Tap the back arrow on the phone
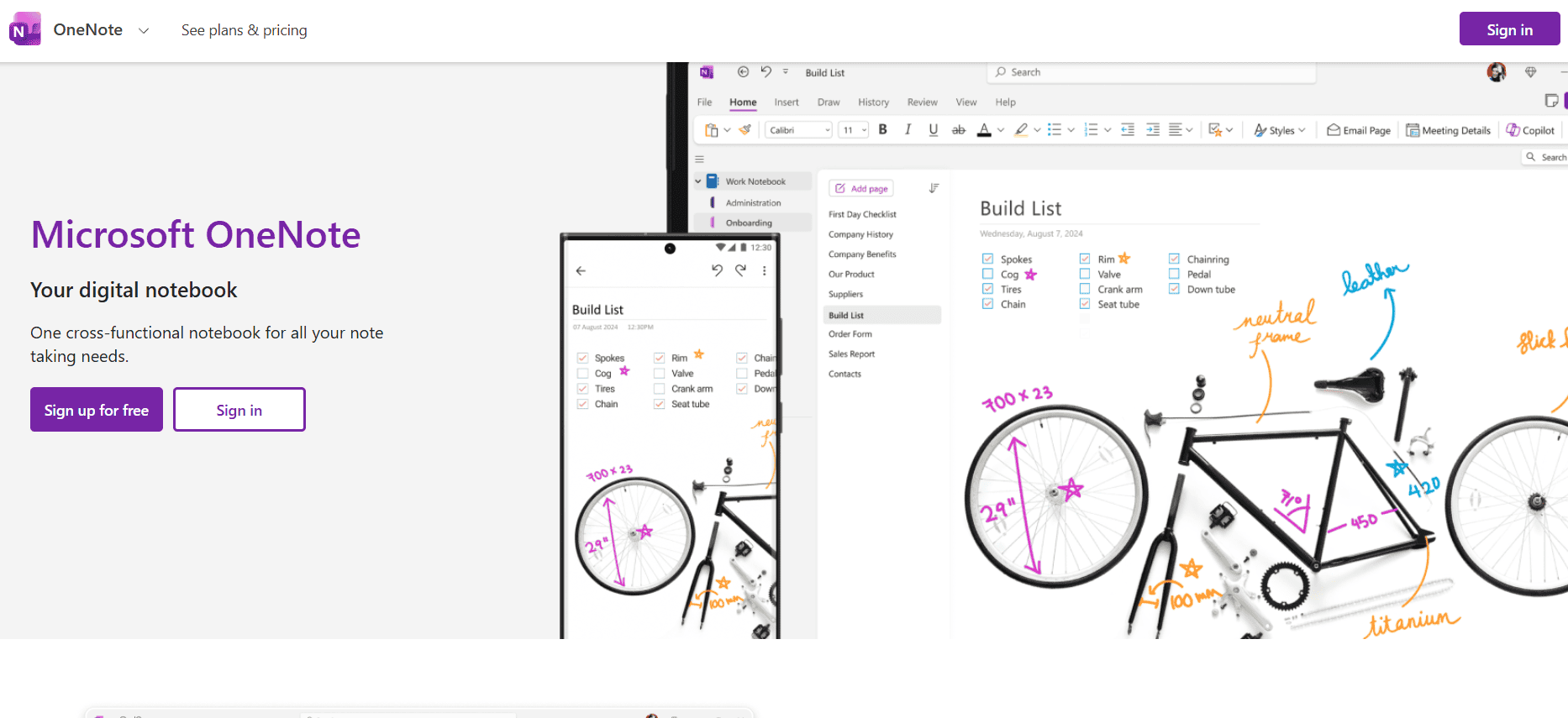This screenshot has height=718, width=1568. pos(581,270)
